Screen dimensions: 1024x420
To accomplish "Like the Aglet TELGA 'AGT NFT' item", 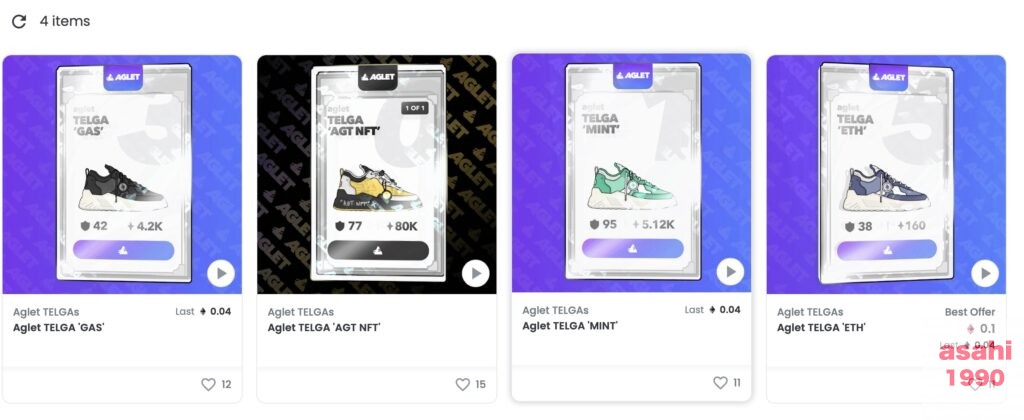I will [x=462, y=385].
